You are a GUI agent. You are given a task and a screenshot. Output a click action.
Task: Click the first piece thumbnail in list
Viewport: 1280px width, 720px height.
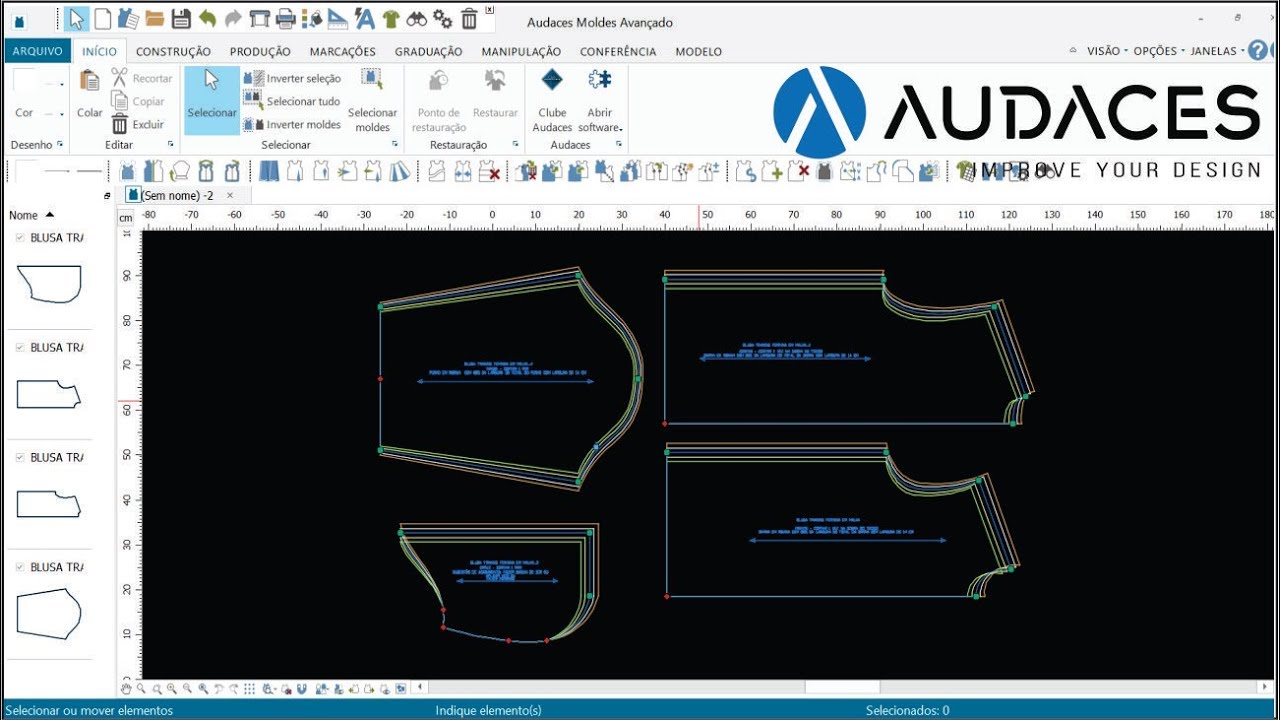click(x=49, y=284)
